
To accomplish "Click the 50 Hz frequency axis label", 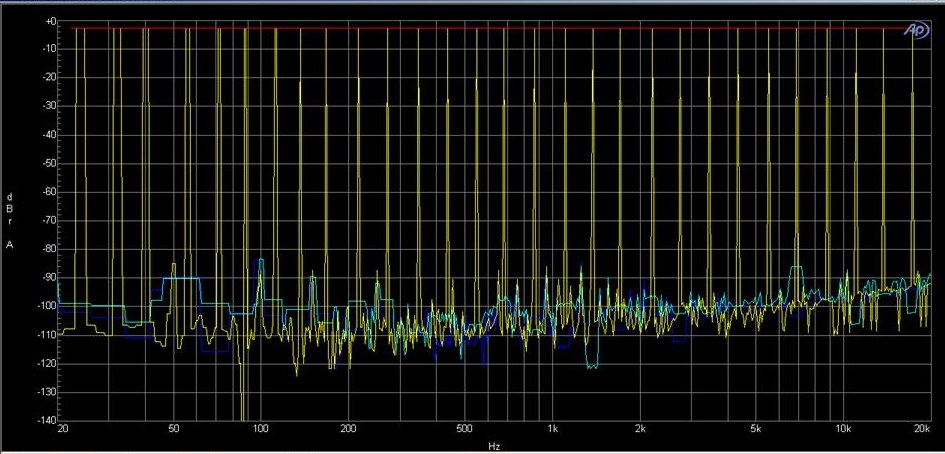I will (174, 429).
